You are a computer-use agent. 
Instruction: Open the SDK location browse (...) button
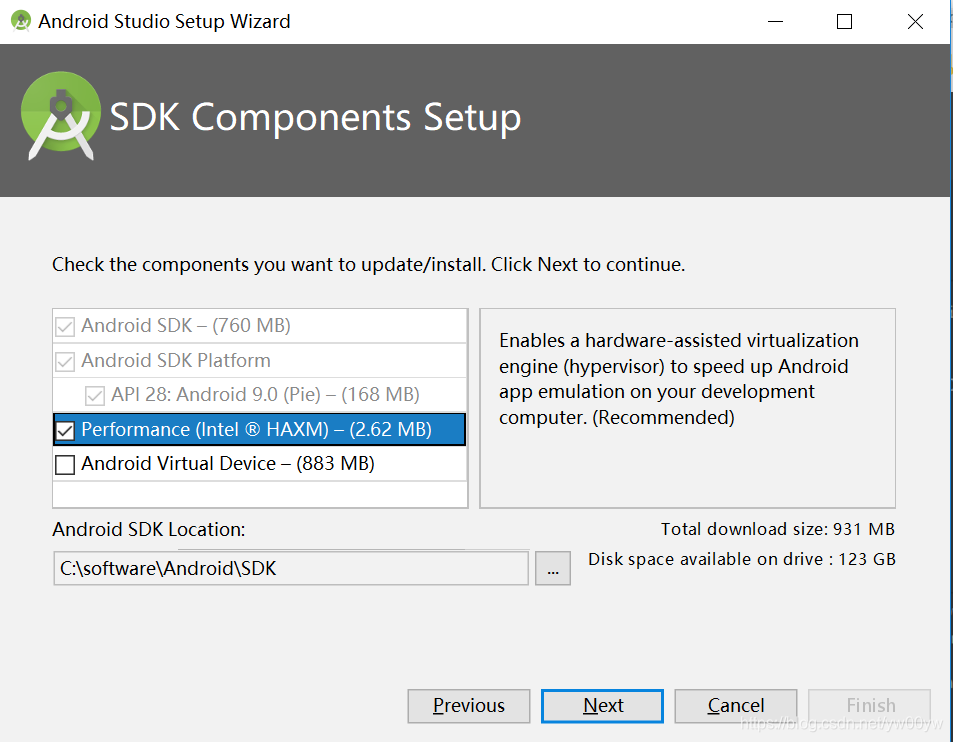(x=552, y=568)
